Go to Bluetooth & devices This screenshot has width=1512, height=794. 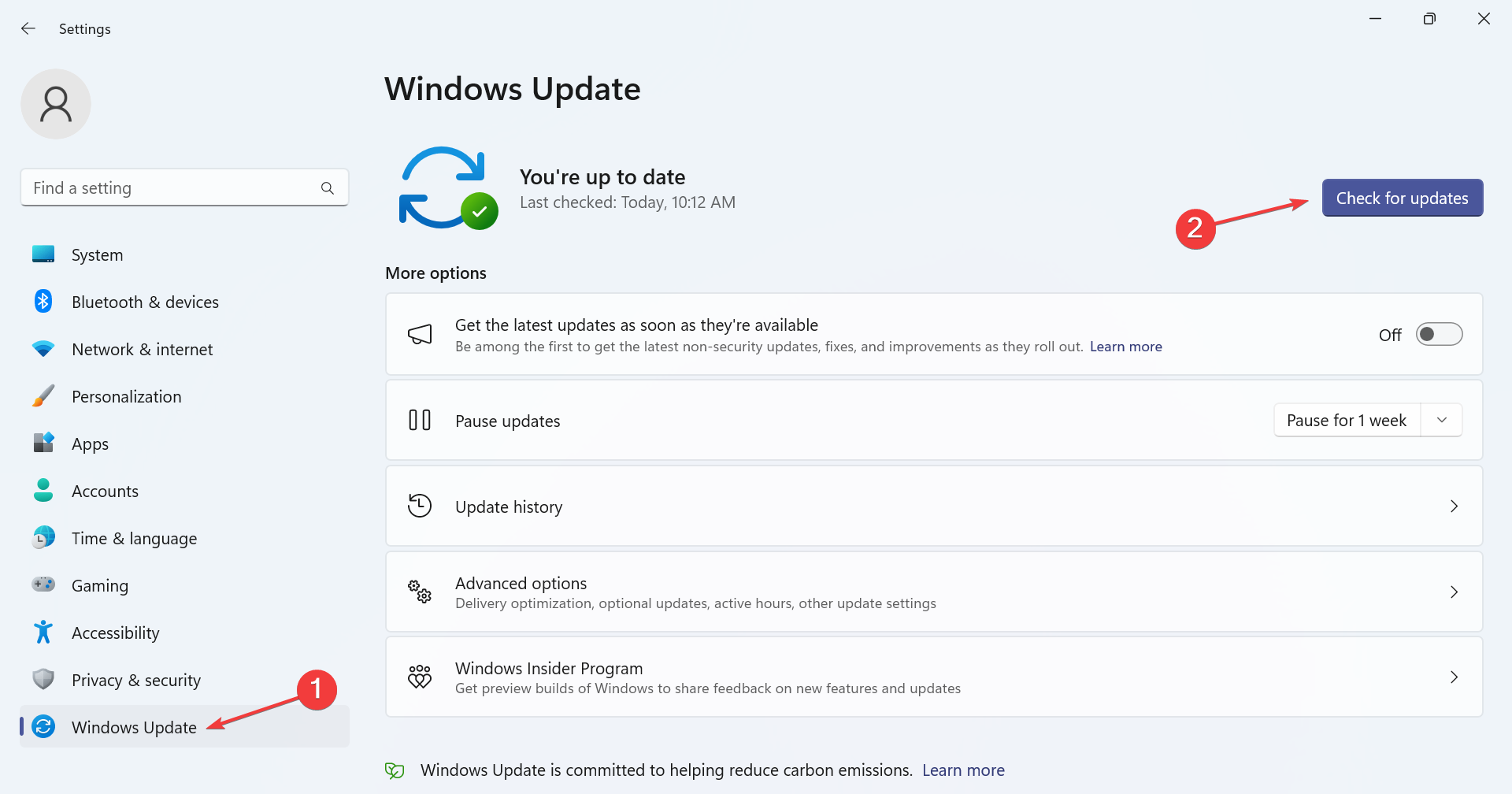184,302
